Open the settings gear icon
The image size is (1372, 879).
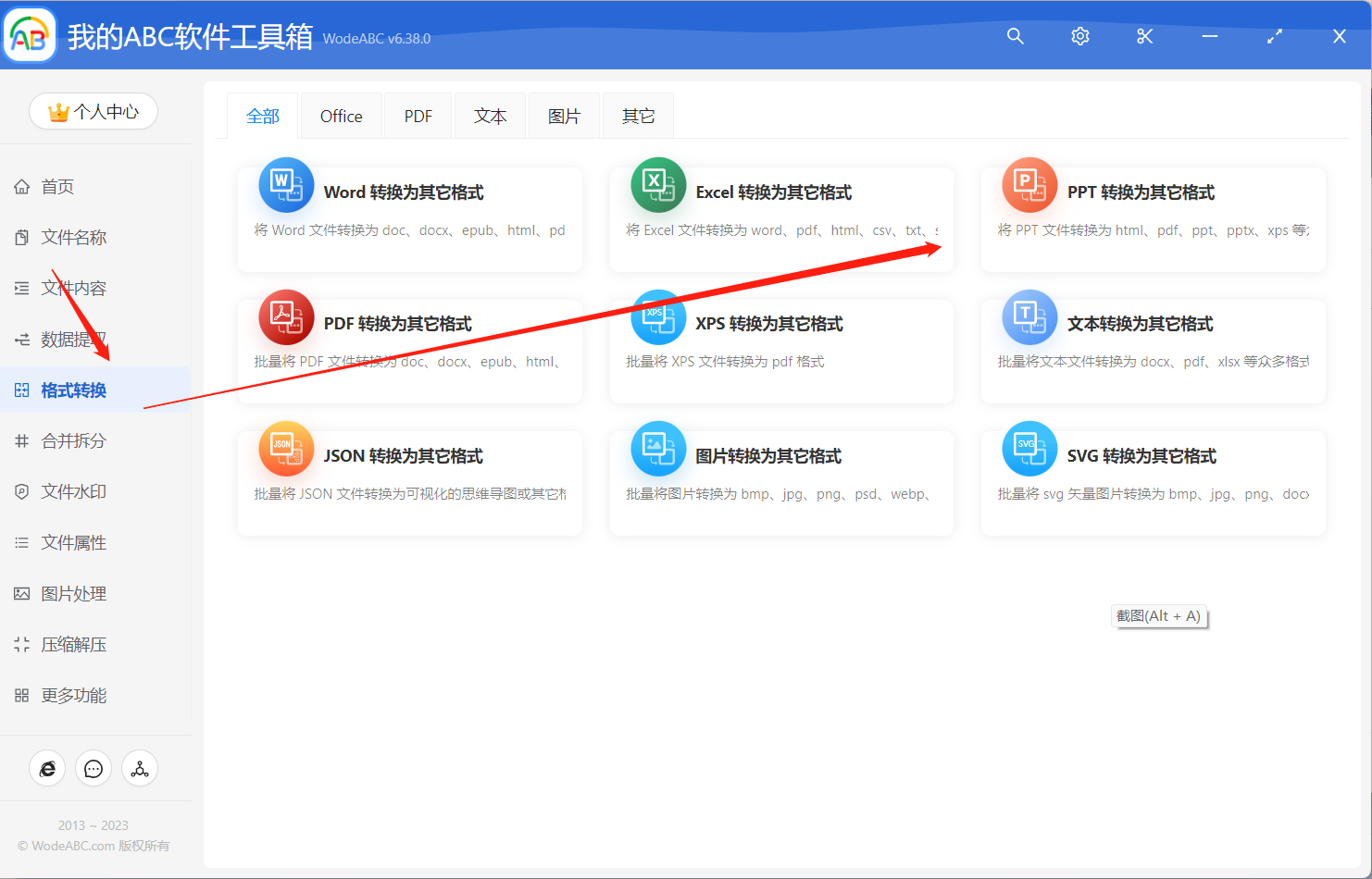click(x=1079, y=36)
